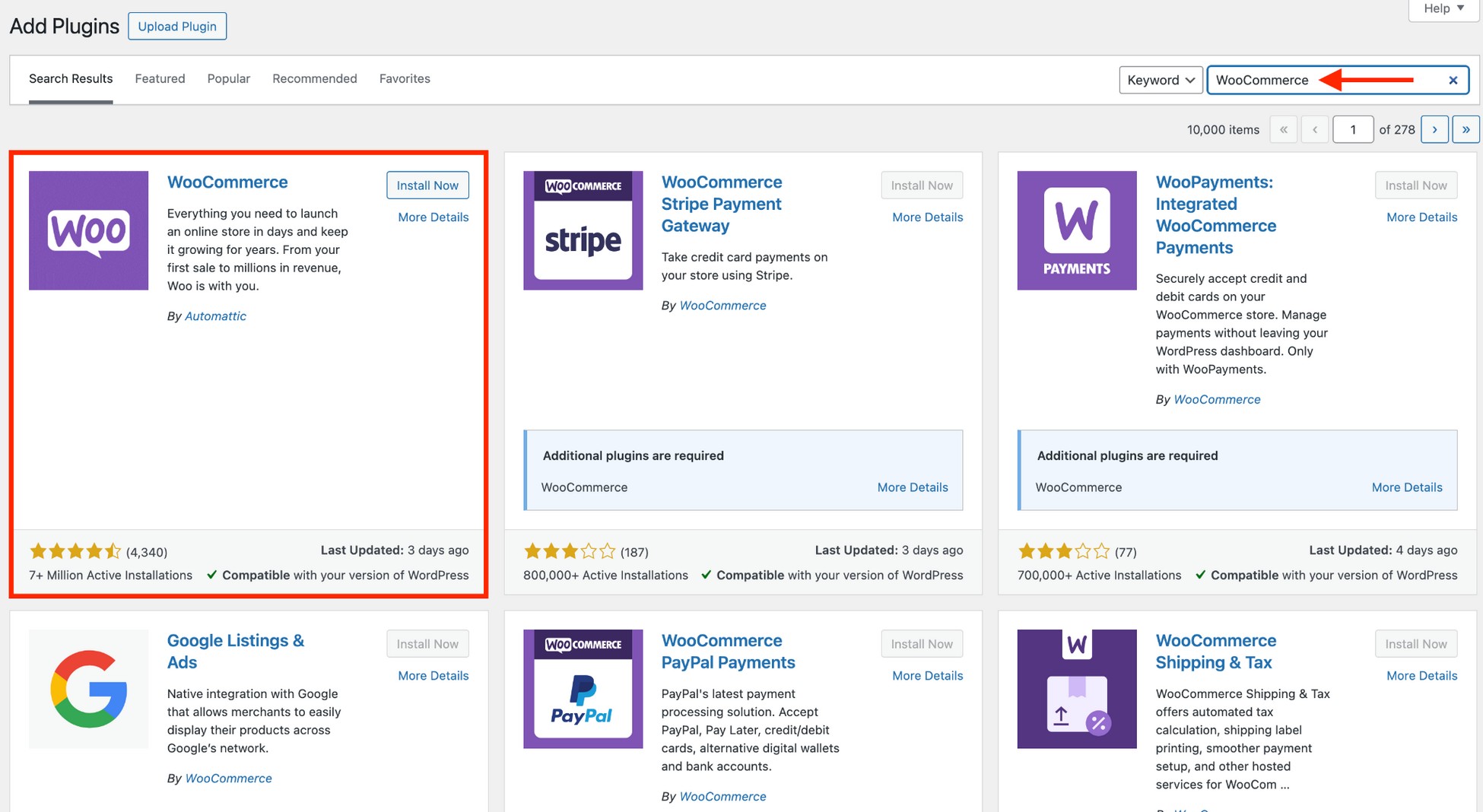Viewport: 1483px width, 812px height.
Task: Open More Details under Stripe Install Now button
Action: coord(927,217)
